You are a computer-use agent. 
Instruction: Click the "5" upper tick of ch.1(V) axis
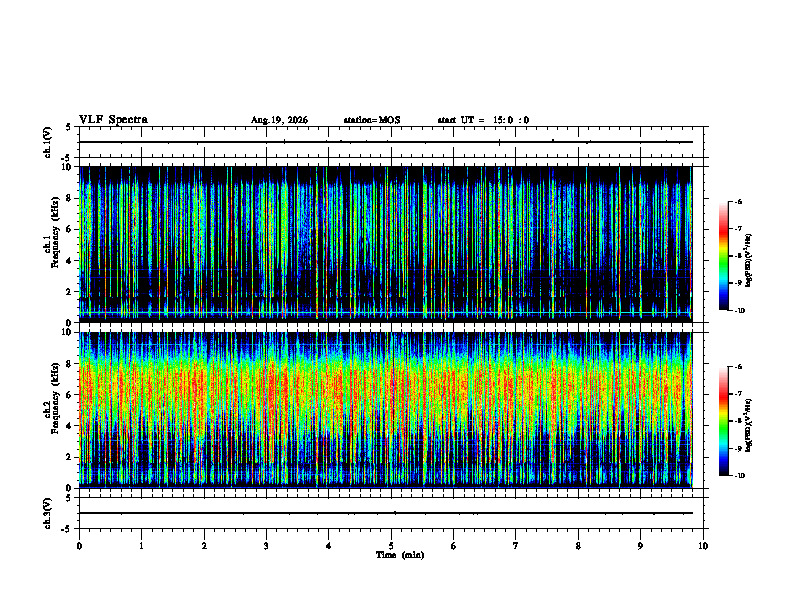68,127
